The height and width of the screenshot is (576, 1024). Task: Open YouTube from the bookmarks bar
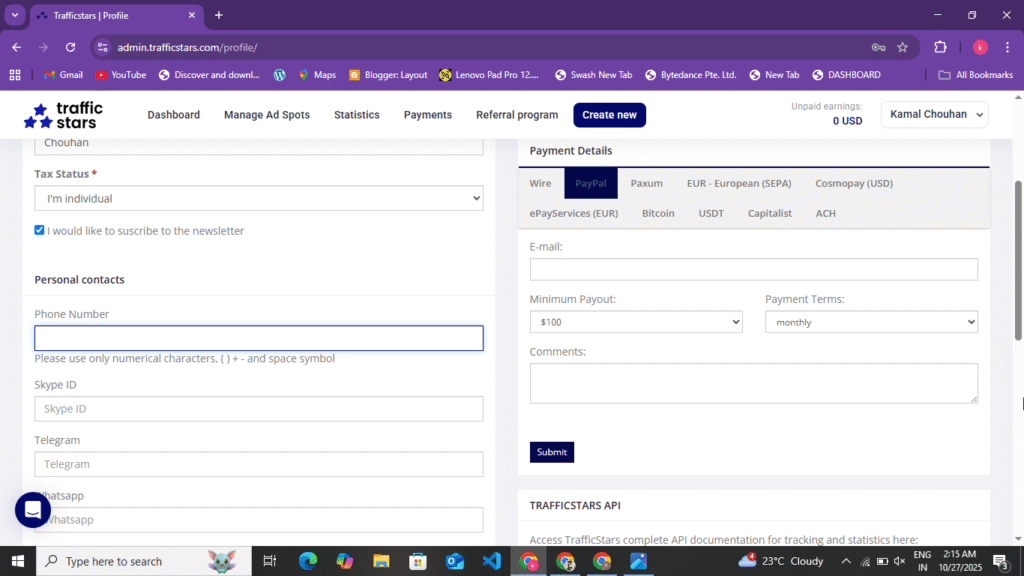(x=120, y=74)
